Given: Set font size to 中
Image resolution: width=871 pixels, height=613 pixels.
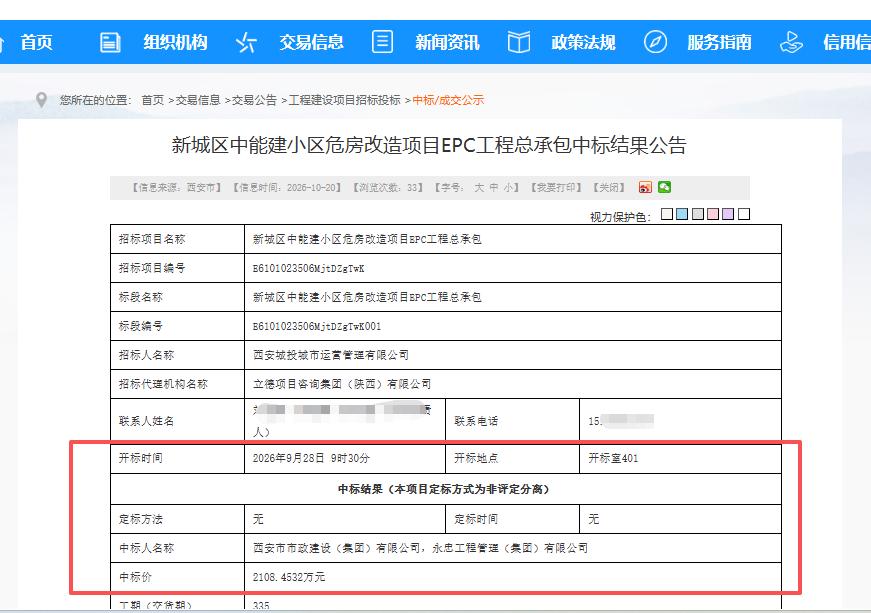Looking at the screenshot, I should pyautogui.click(x=493, y=188).
